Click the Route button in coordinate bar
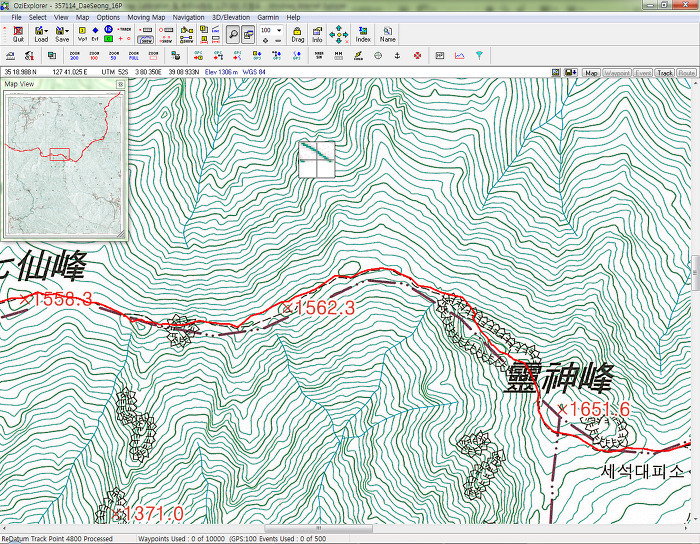The width and height of the screenshot is (700, 544). coord(687,72)
